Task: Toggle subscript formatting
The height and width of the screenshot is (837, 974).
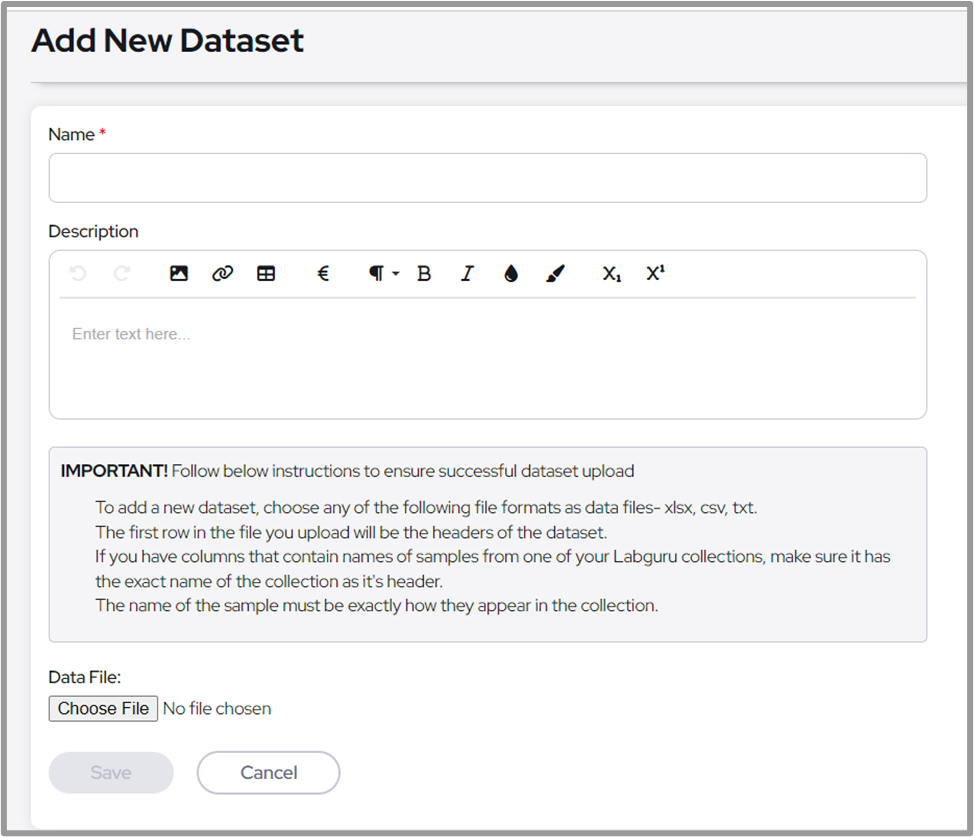Action: click(611, 273)
